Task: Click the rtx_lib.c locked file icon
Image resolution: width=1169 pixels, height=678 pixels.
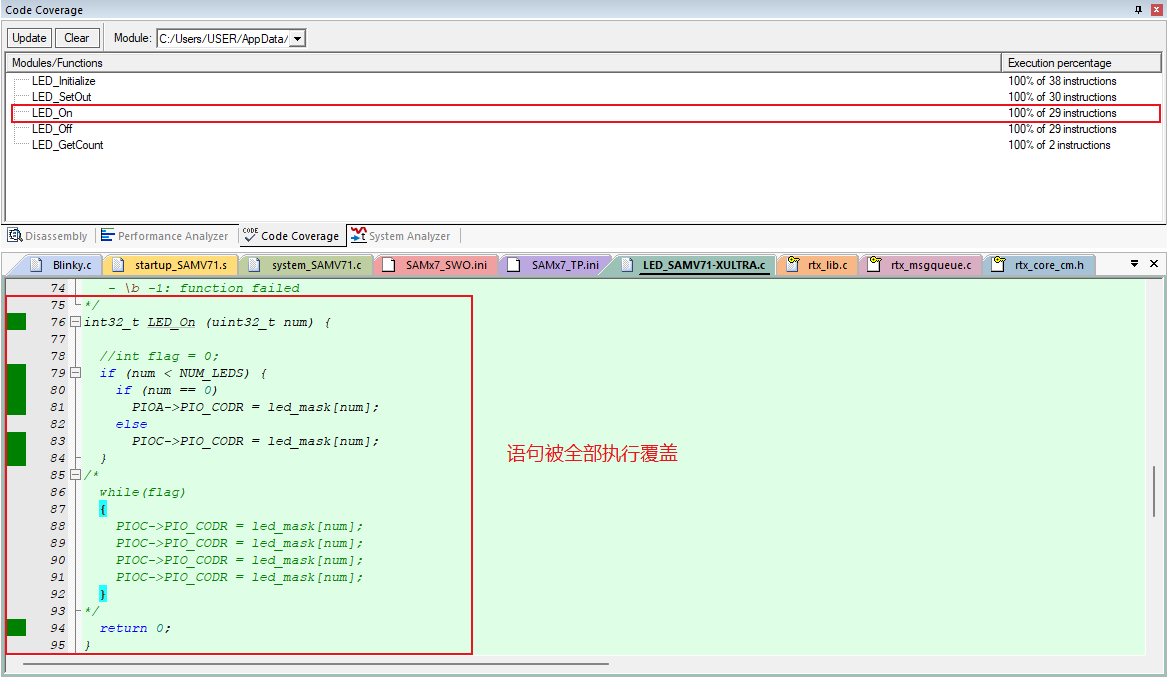Action: tap(793, 265)
